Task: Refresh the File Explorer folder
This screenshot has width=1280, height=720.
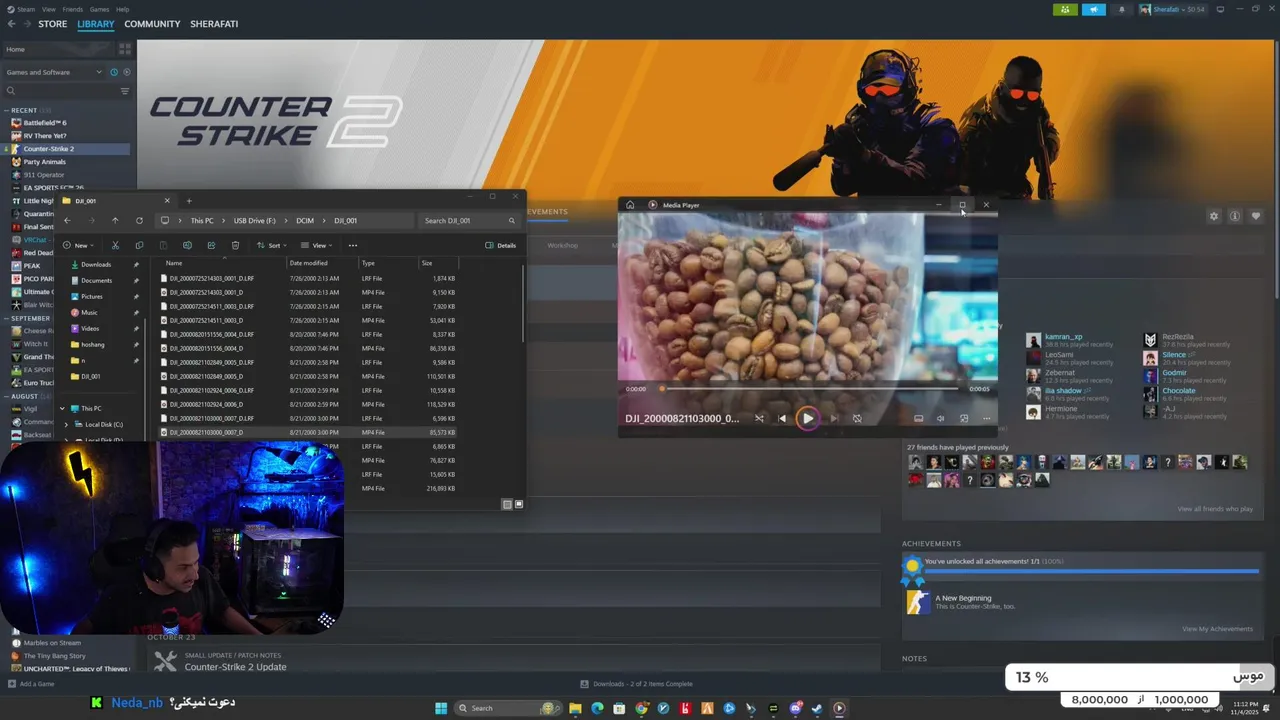Action: [139, 220]
